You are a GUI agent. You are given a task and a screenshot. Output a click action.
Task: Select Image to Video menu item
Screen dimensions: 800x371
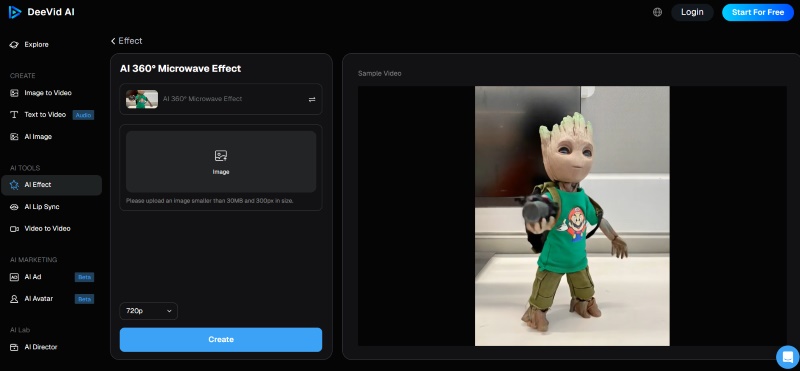pyautogui.click(x=51, y=93)
